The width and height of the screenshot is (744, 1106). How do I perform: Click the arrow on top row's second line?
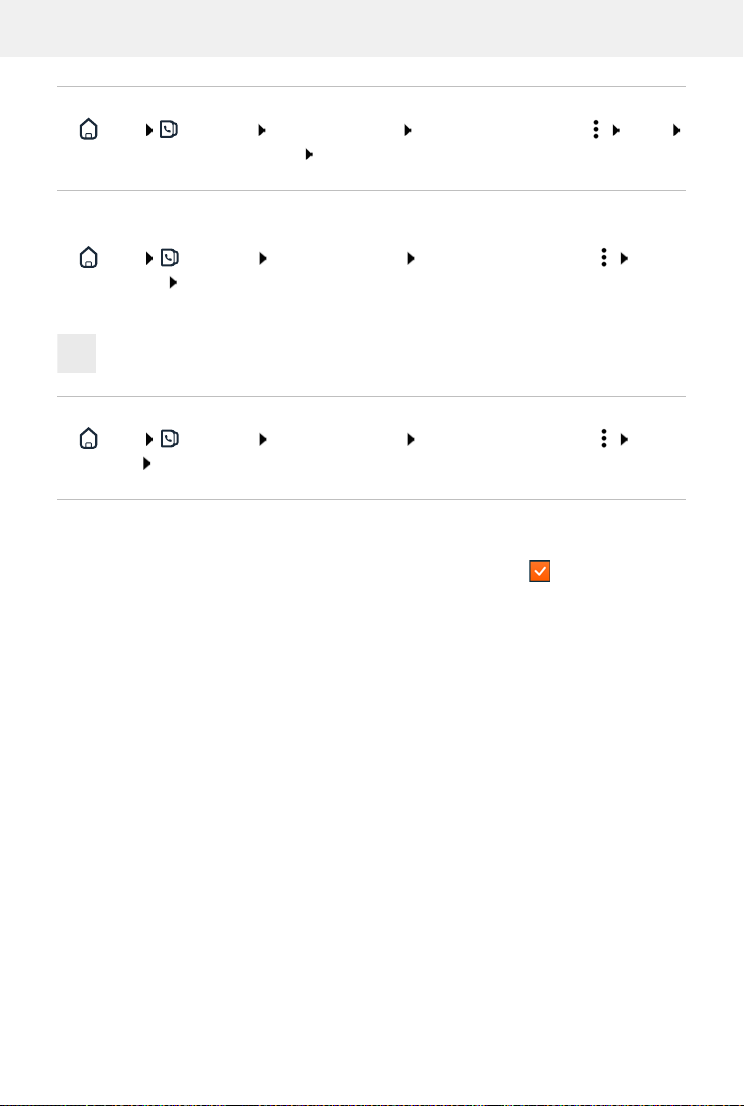coord(309,156)
